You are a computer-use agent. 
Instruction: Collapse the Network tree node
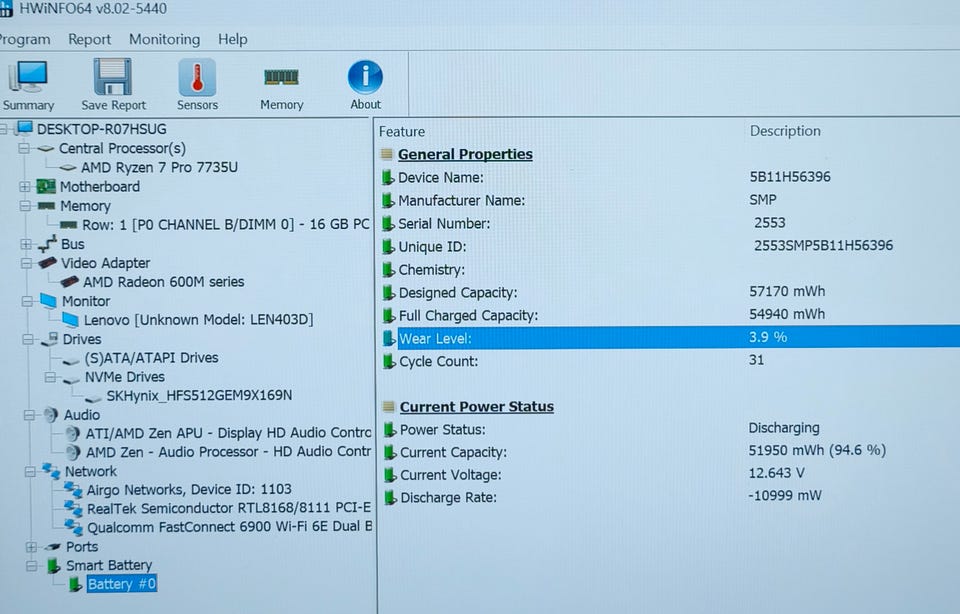(30, 471)
